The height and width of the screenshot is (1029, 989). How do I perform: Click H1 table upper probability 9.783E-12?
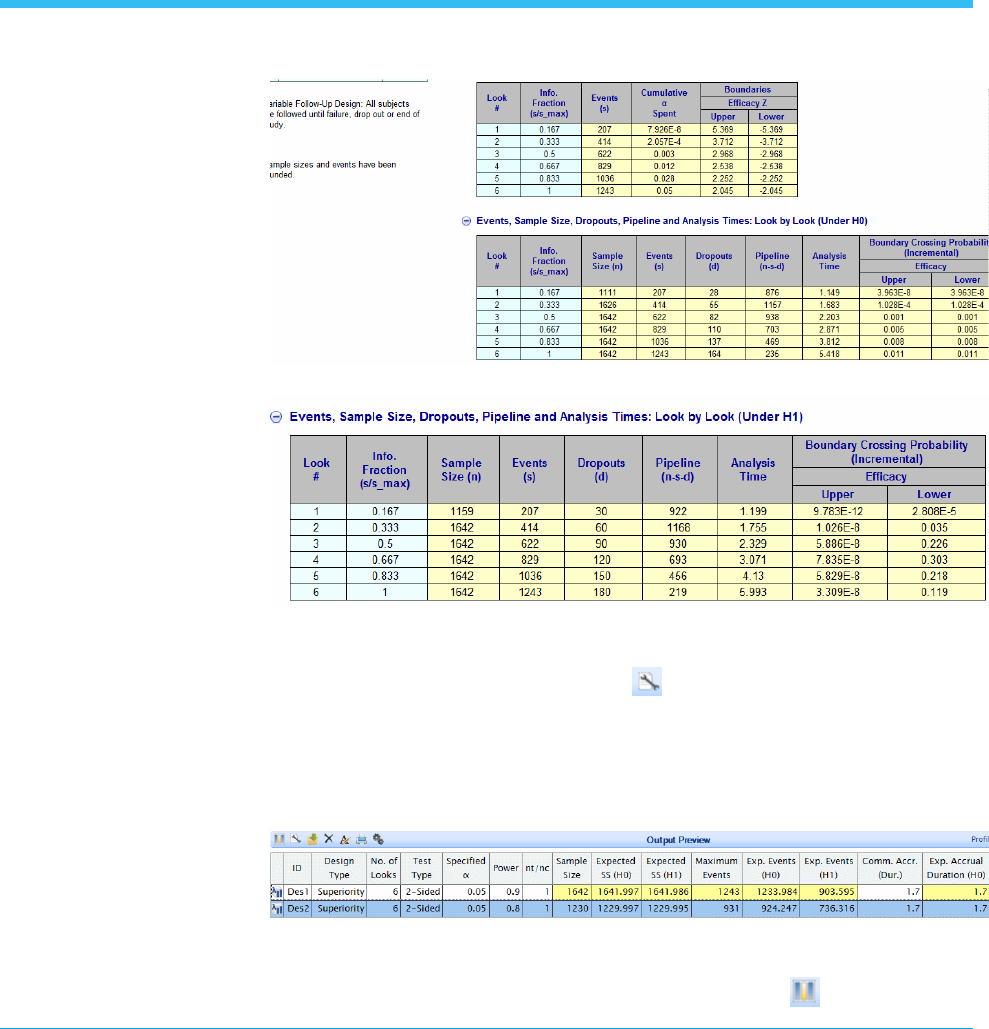[x=839, y=511]
